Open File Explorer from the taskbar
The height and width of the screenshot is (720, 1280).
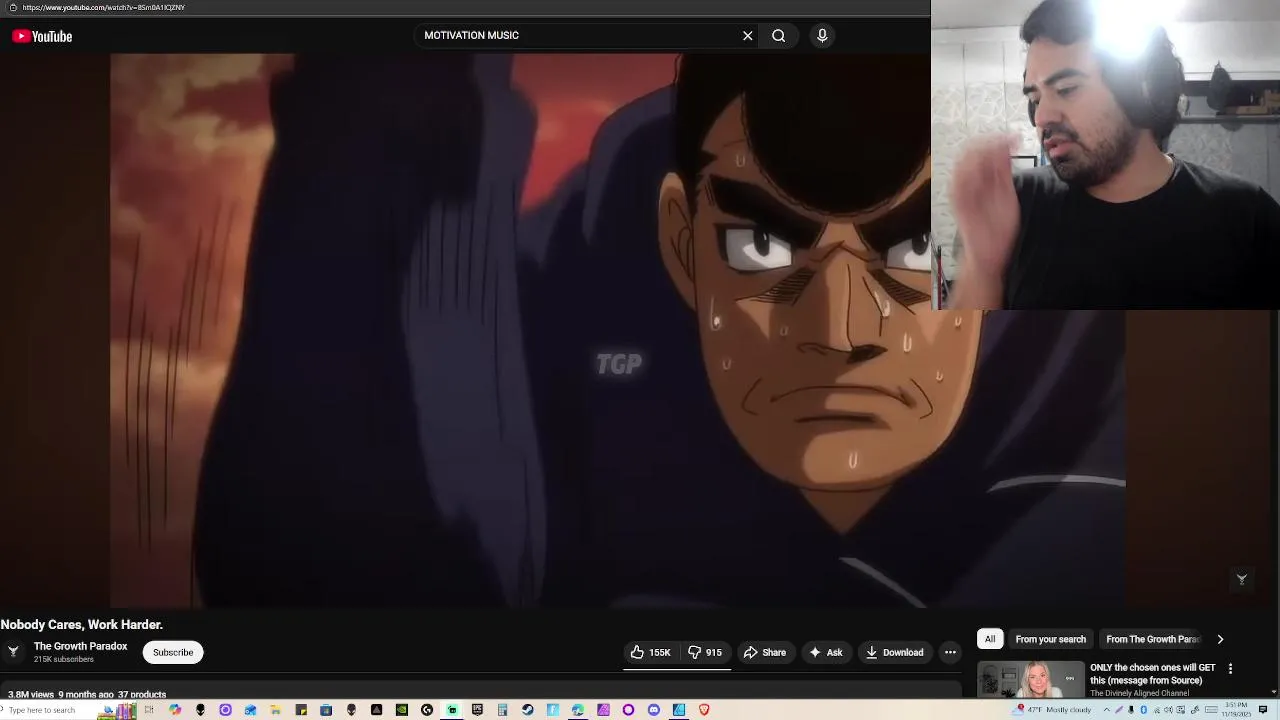(275, 710)
